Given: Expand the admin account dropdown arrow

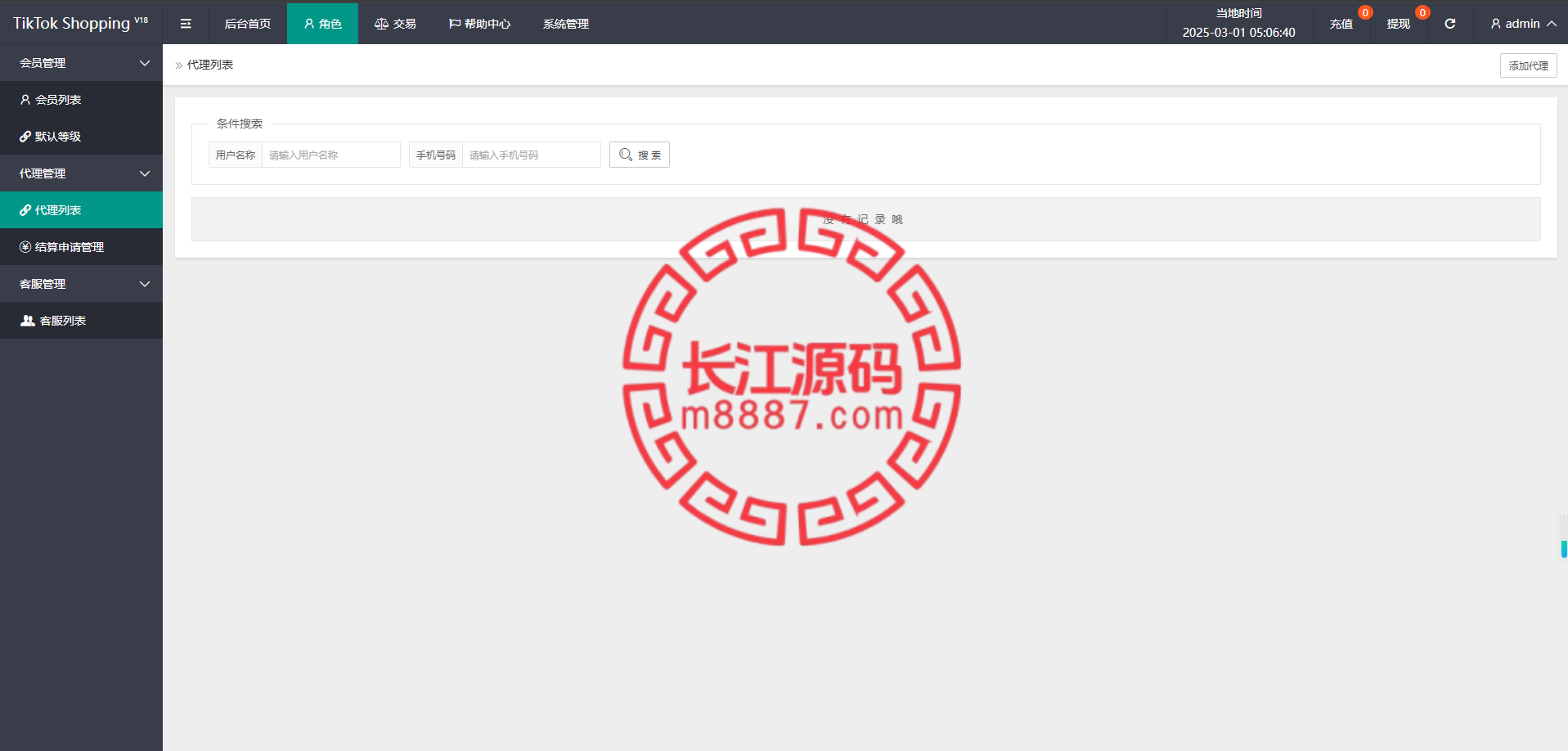Looking at the screenshot, I should click(x=1552, y=24).
